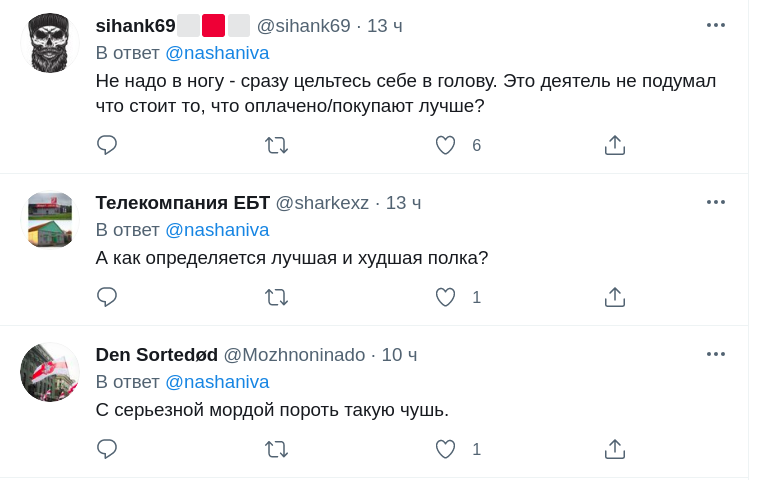Share Den Sortedød's tweet
The height and width of the screenshot is (480, 757).
(x=615, y=449)
